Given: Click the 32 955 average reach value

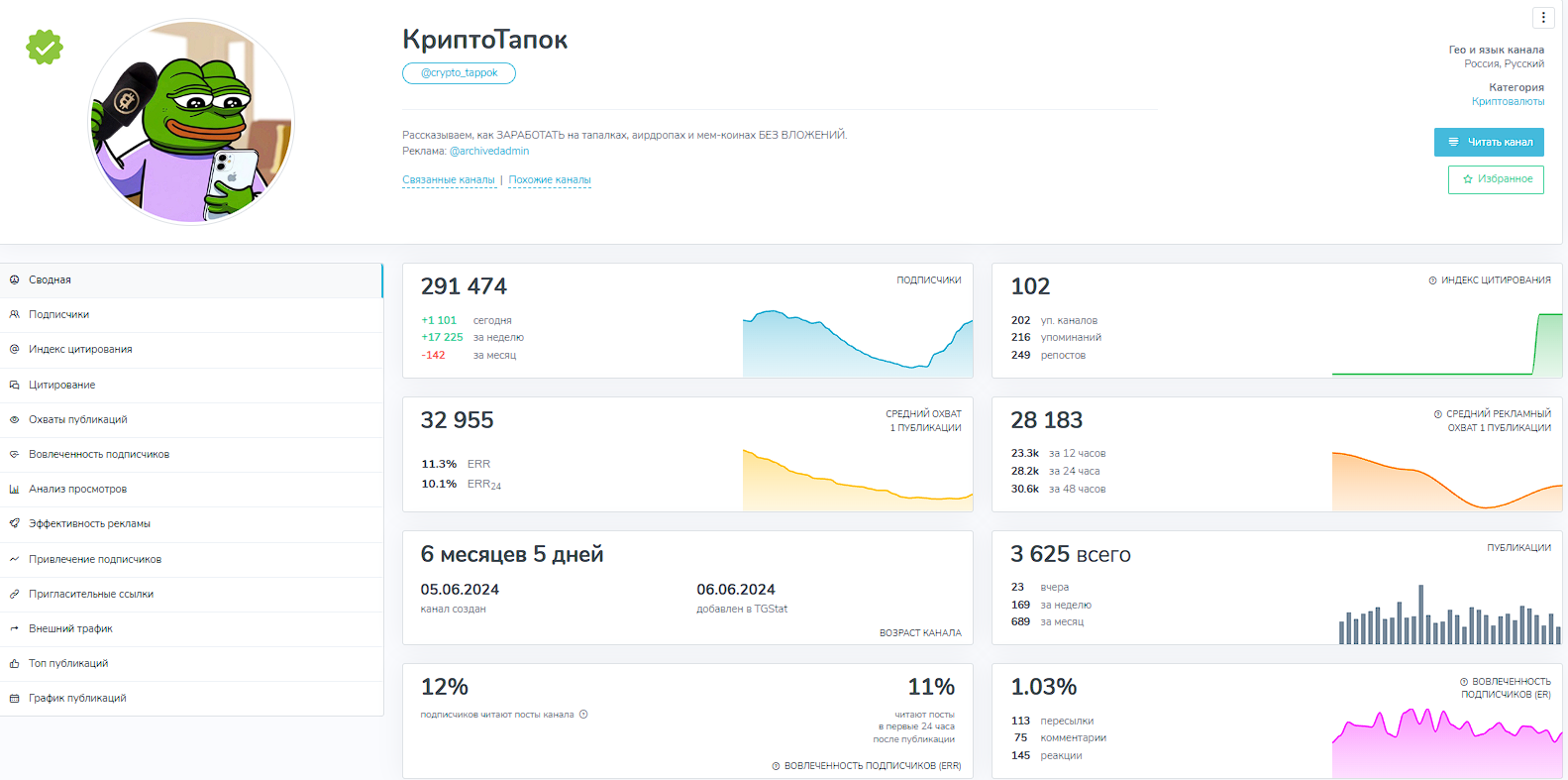Looking at the screenshot, I should pyautogui.click(x=457, y=420).
